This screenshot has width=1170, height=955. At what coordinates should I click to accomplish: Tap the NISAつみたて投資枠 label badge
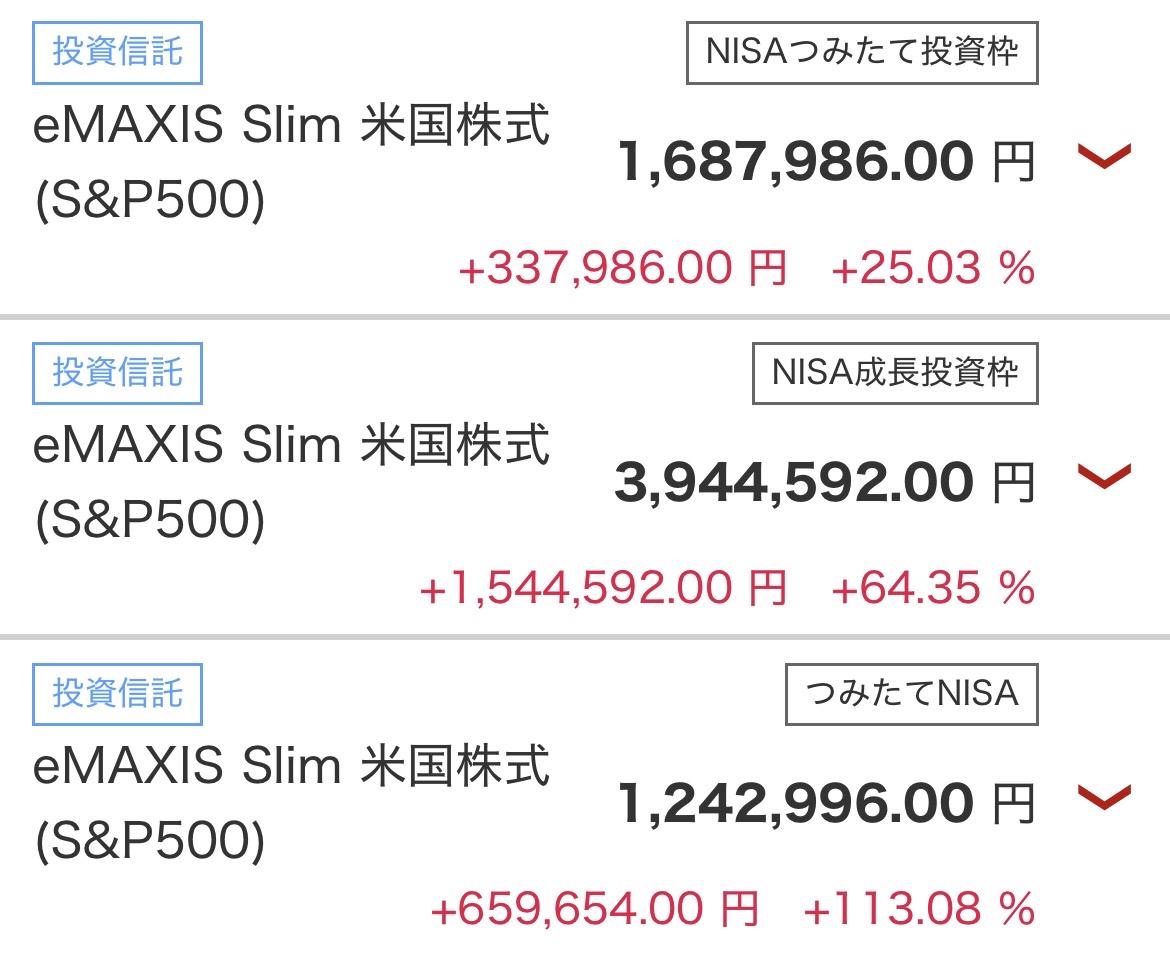coord(862,52)
